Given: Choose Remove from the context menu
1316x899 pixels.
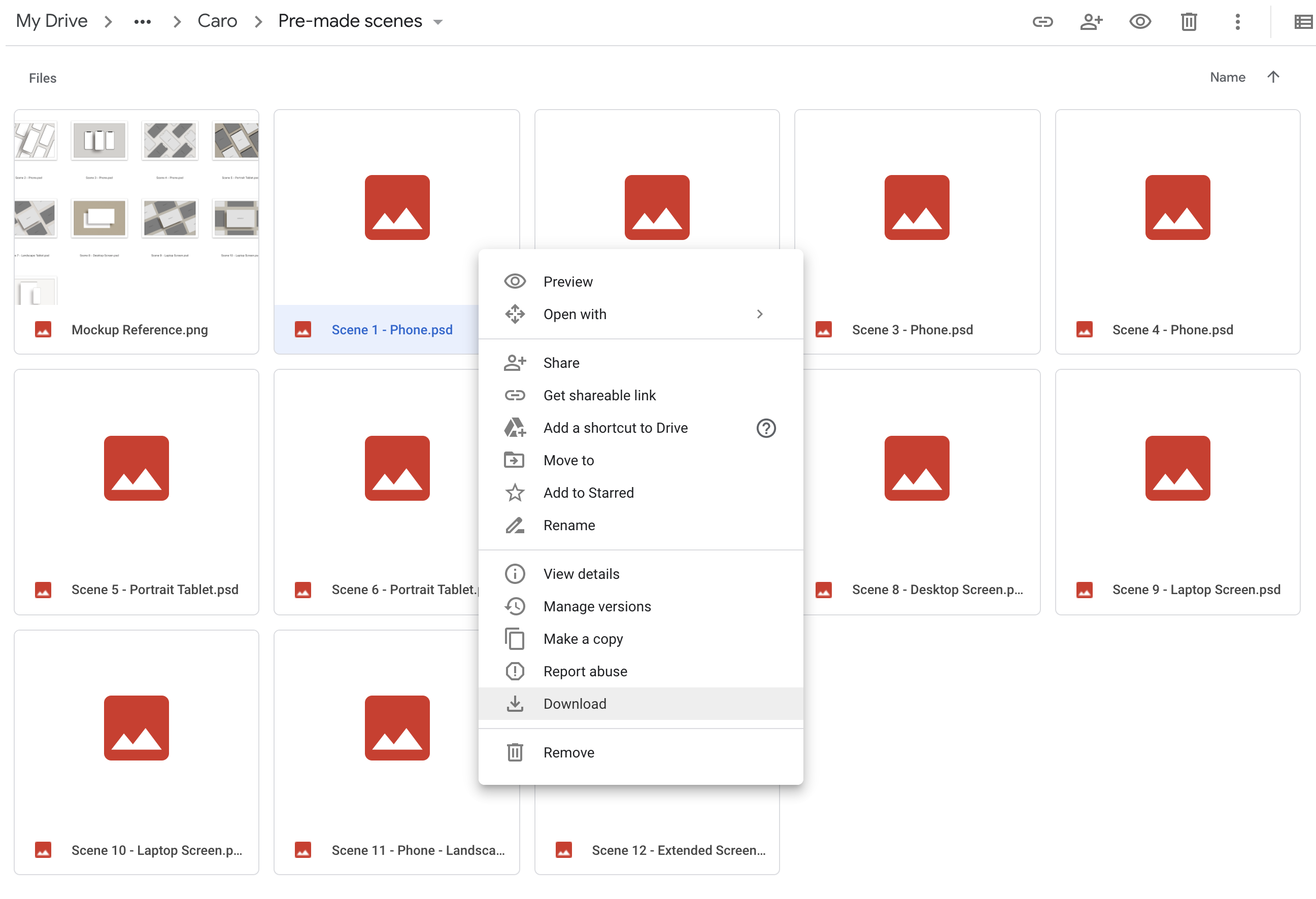Looking at the screenshot, I should click(568, 752).
